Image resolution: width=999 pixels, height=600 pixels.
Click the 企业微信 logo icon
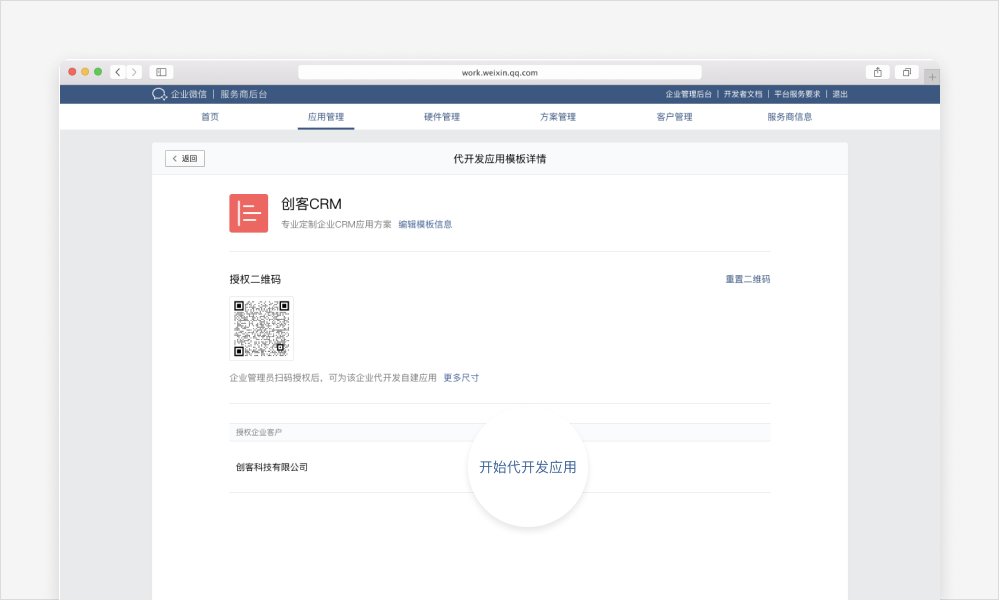159,94
